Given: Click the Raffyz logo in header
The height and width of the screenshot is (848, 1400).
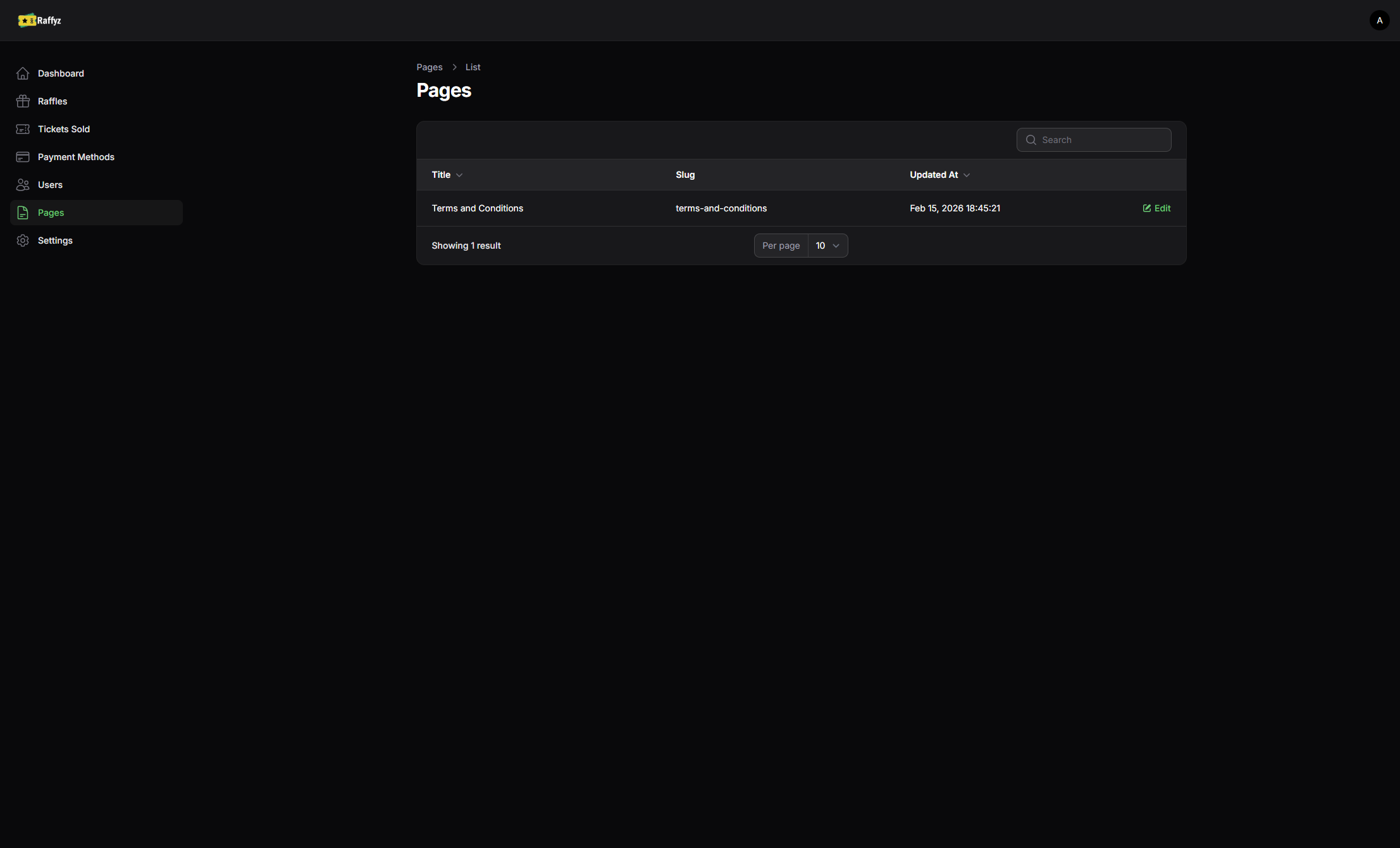Looking at the screenshot, I should (x=40, y=20).
